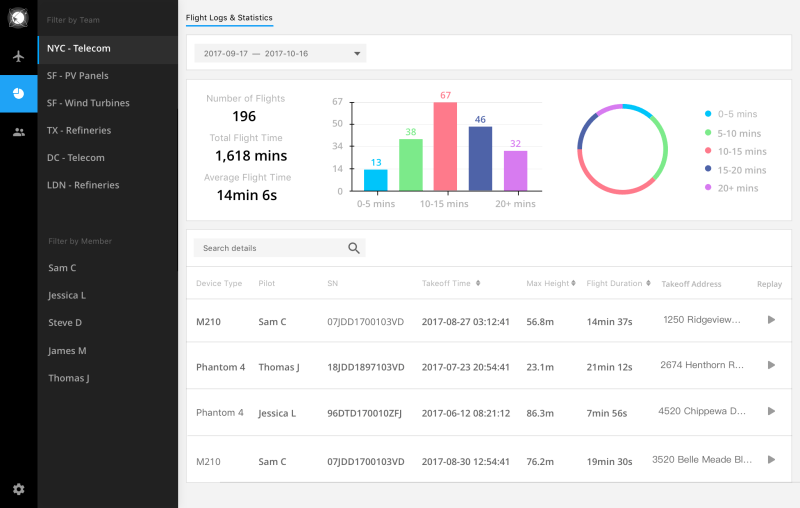Switch to Flight Logs & Statistics tab
The height and width of the screenshot is (508, 800).
pyautogui.click(x=229, y=18)
